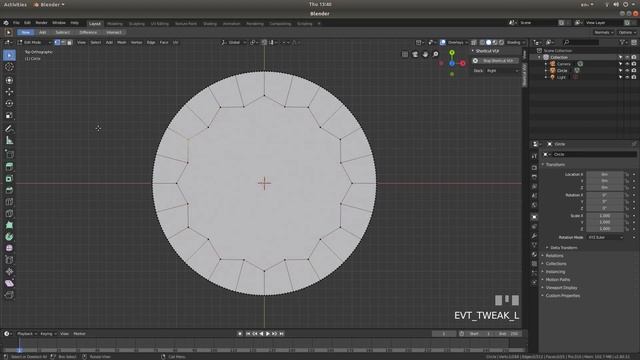Expand the Relations panel
The width and height of the screenshot is (640, 360).
554,256
